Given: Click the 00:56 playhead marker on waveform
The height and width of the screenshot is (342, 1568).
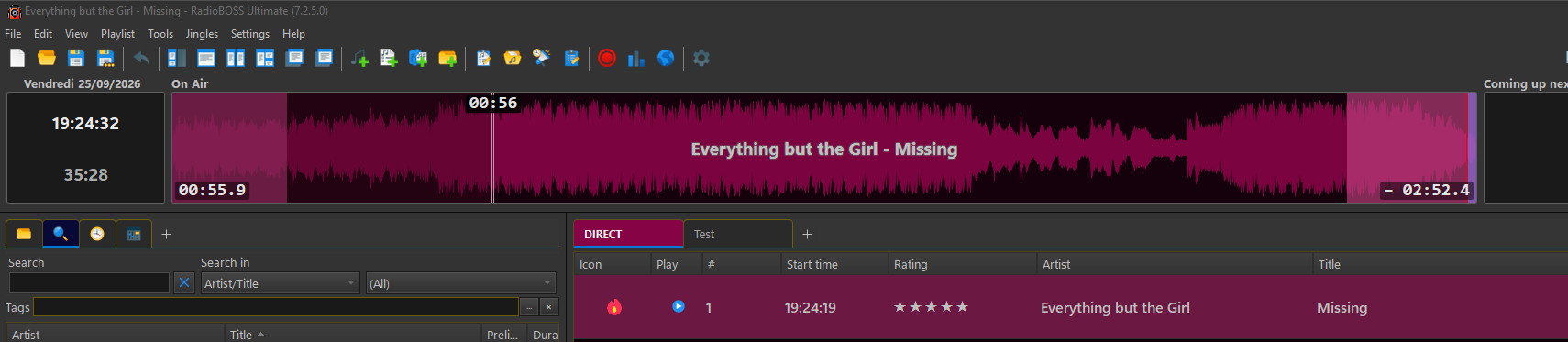Looking at the screenshot, I should 493,103.
